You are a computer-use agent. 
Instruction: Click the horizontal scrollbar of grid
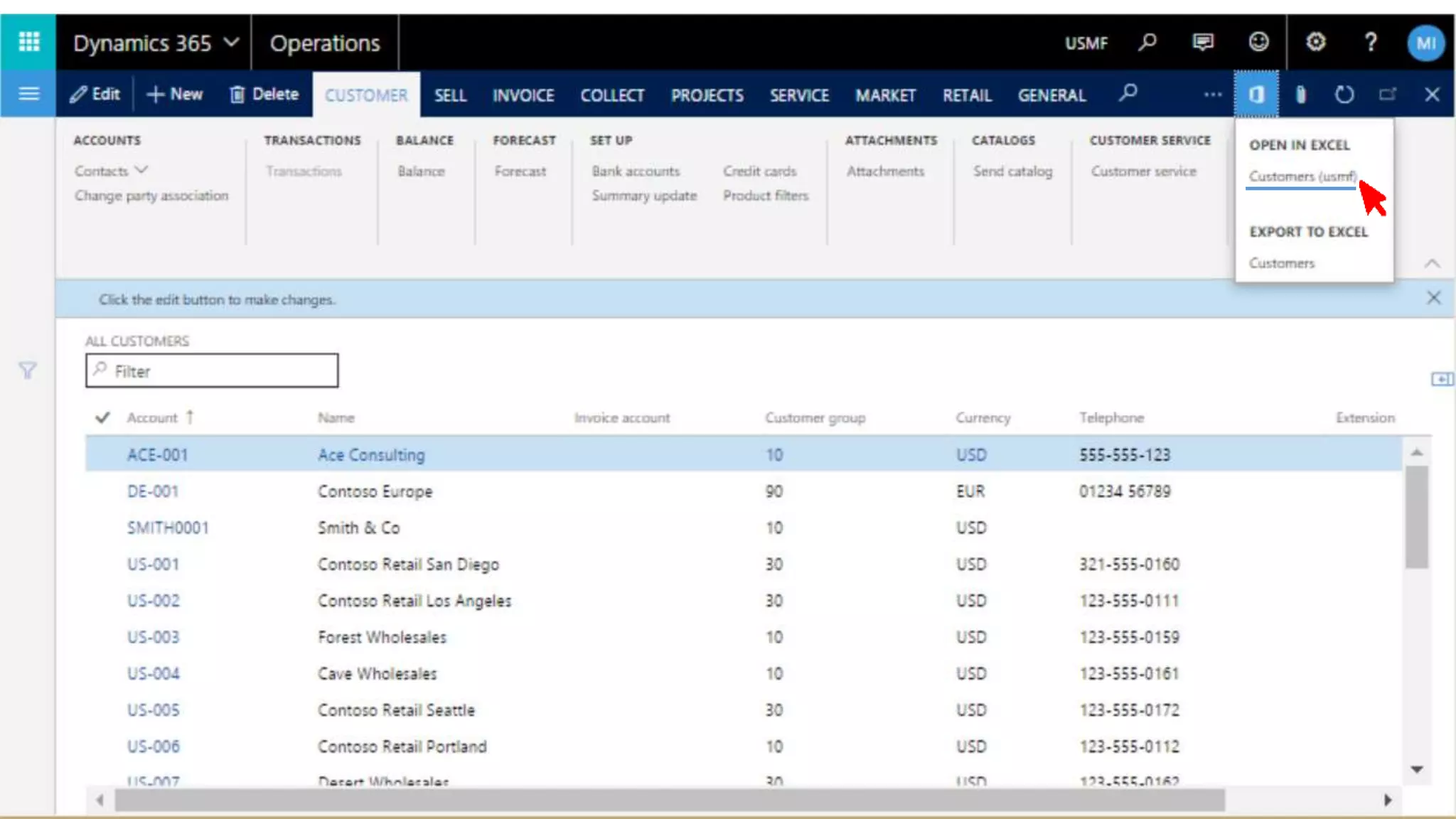pos(668,801)
